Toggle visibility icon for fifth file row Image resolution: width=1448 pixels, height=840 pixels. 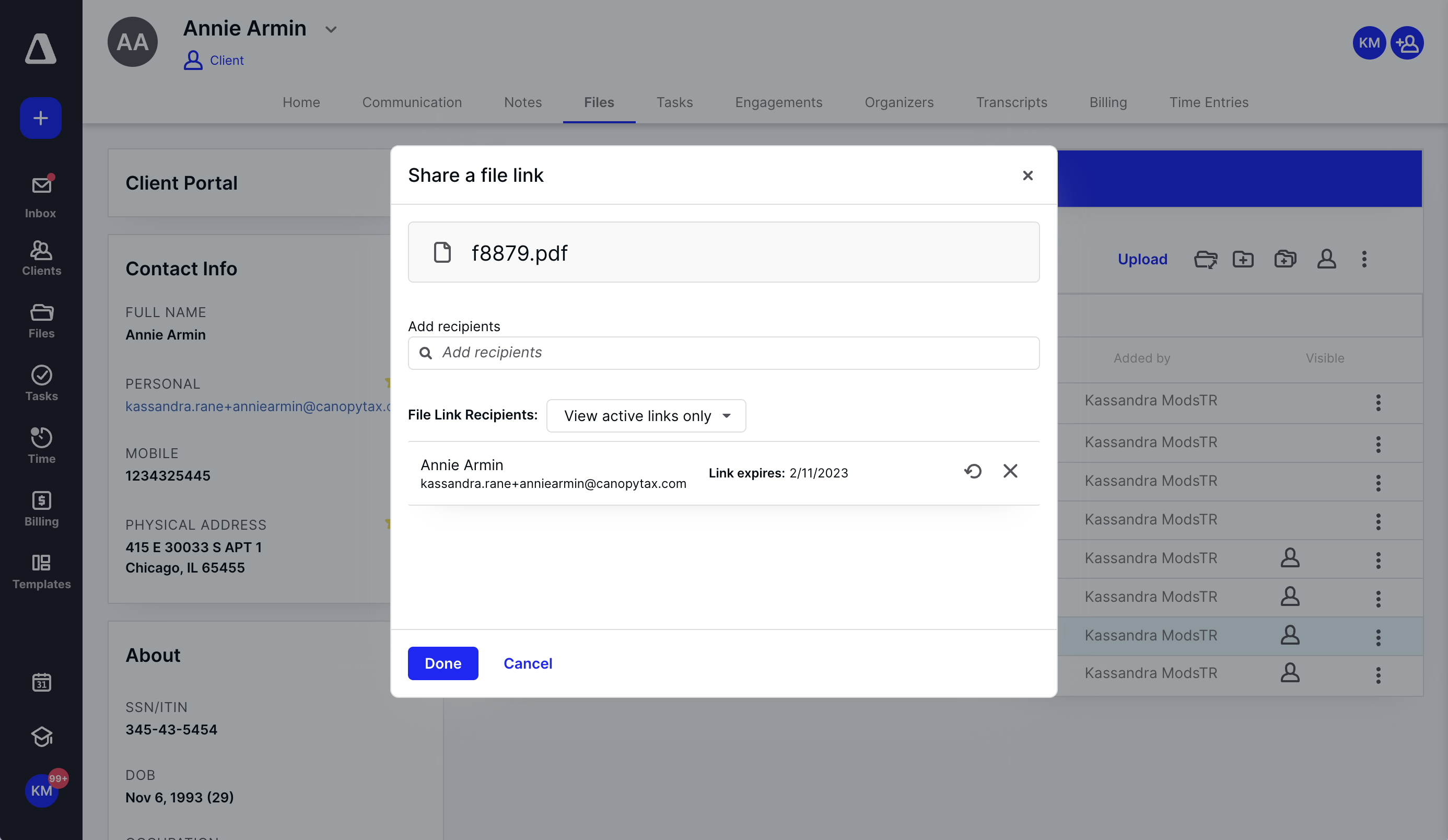[x=1290, y=558]
